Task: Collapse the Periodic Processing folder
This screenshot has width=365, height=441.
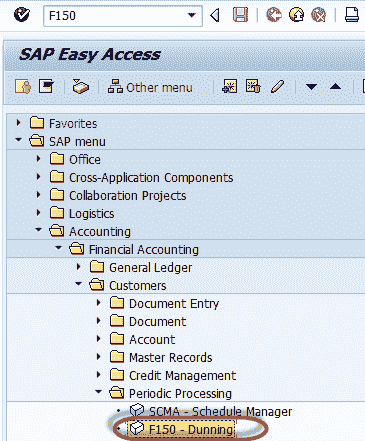Action: 99,392
